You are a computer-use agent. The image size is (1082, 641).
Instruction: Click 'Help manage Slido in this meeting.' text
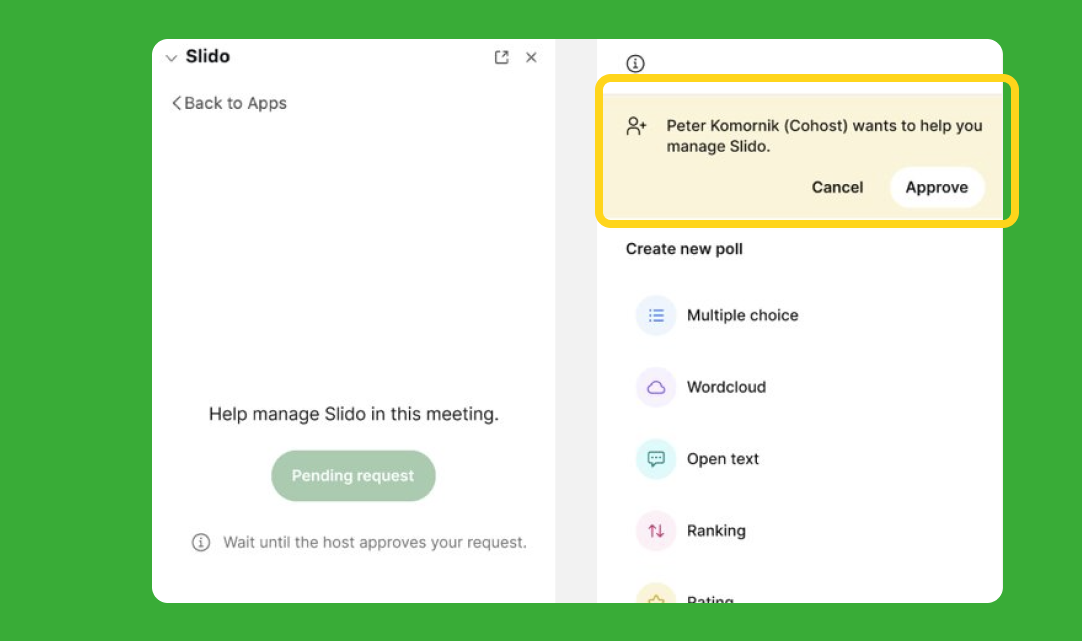click(353, 414)
